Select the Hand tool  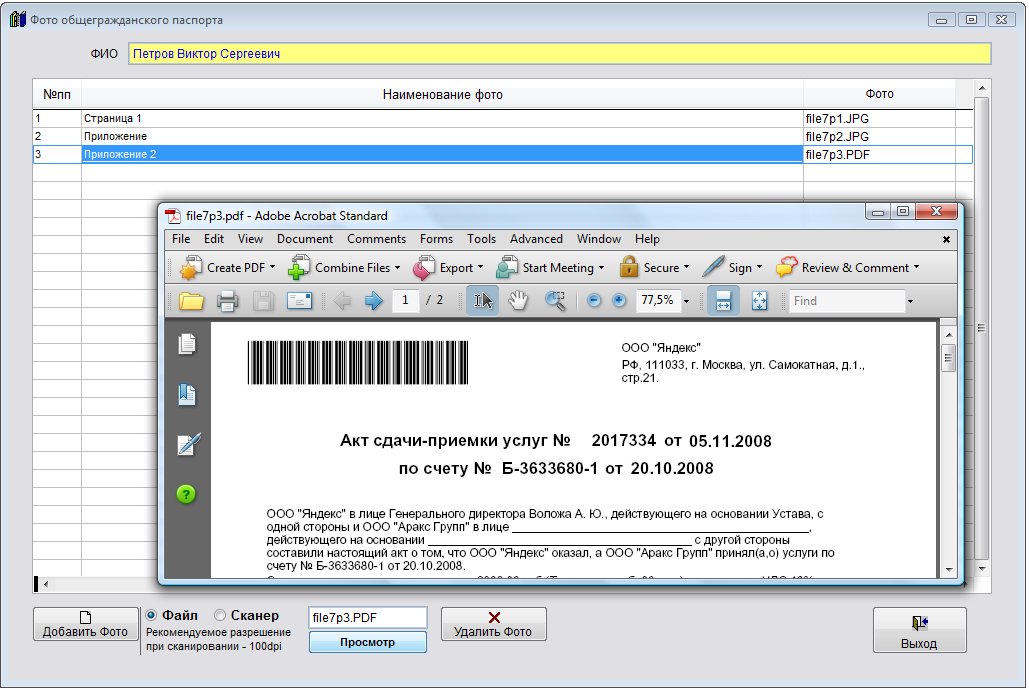[518, 301]
